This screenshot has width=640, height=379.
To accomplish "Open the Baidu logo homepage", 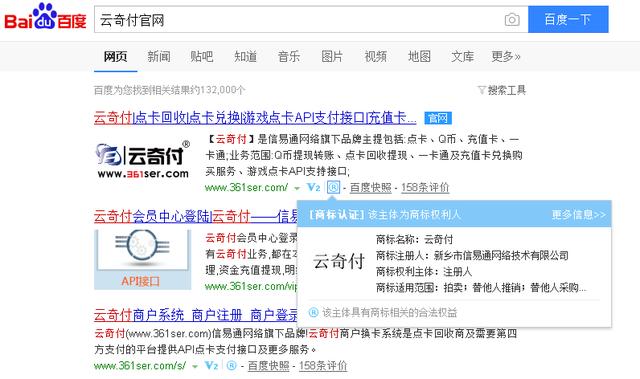I will pyautogui.click(x=45, y=17).
